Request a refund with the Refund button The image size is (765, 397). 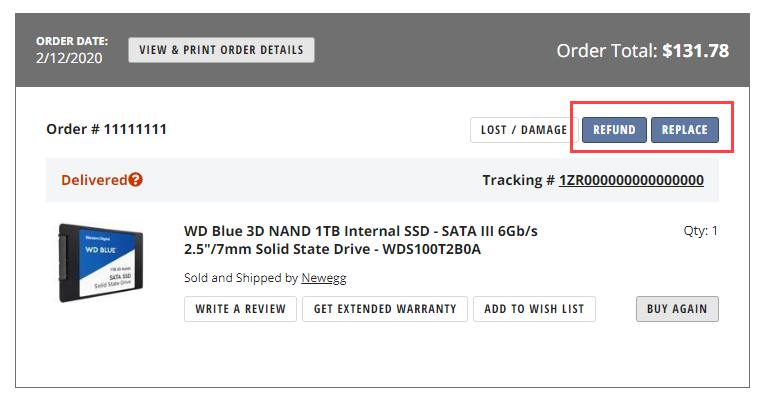[x=614, y=130]
